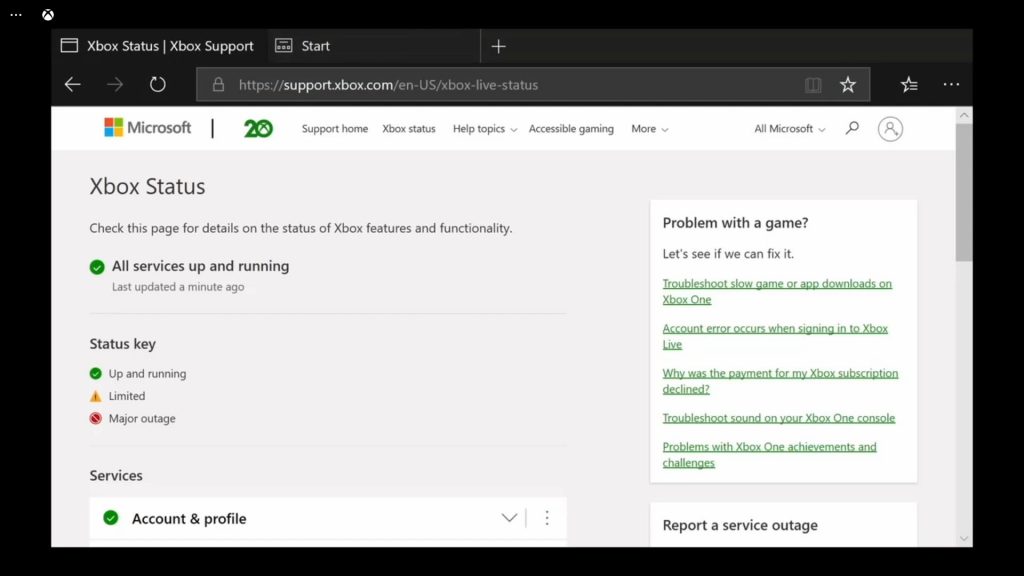Add this page to favorites with the star
The image size is (1024, 576).
pyautogui.click(x=848, y=84)
